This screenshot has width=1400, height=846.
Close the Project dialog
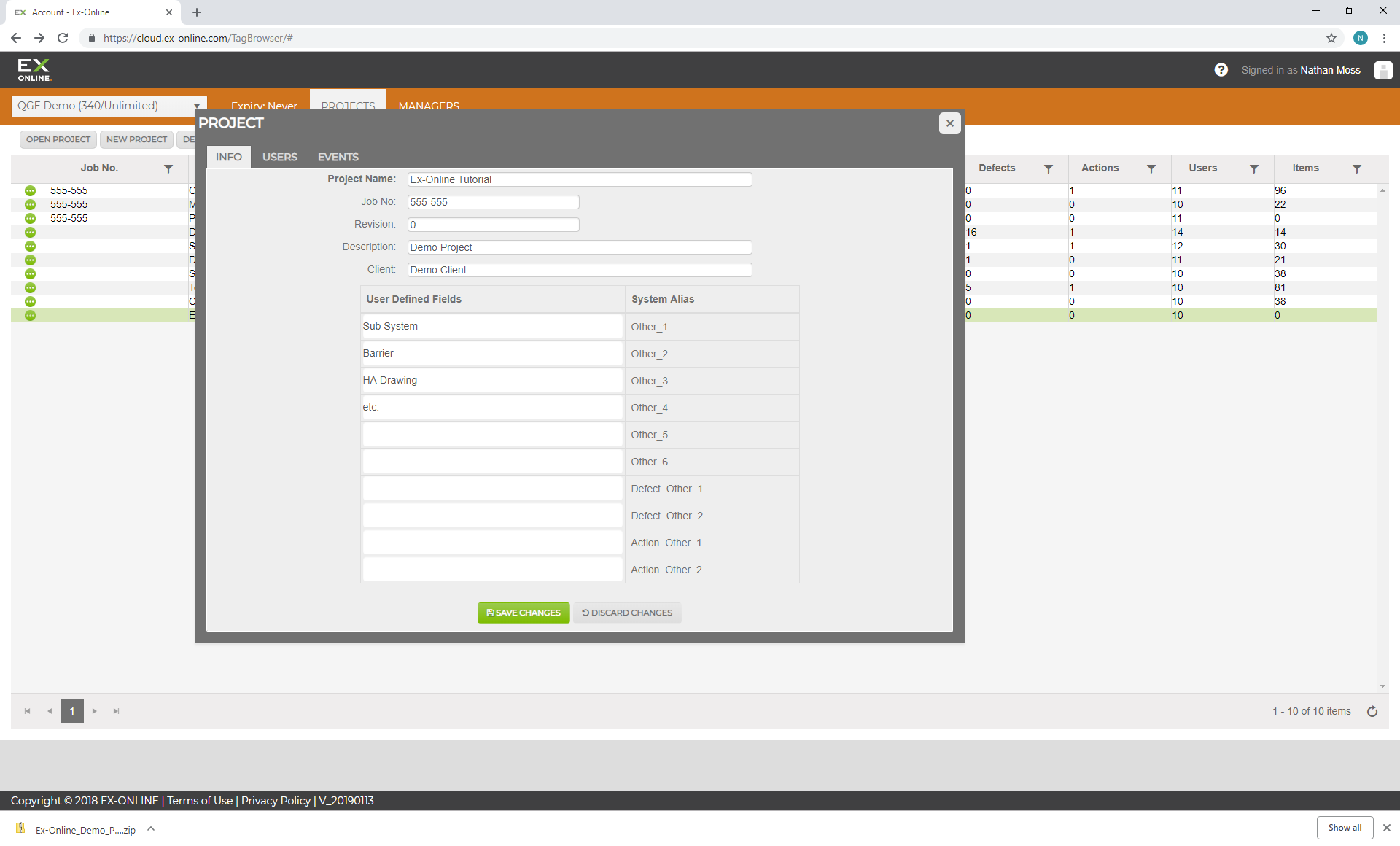point(949,123)
